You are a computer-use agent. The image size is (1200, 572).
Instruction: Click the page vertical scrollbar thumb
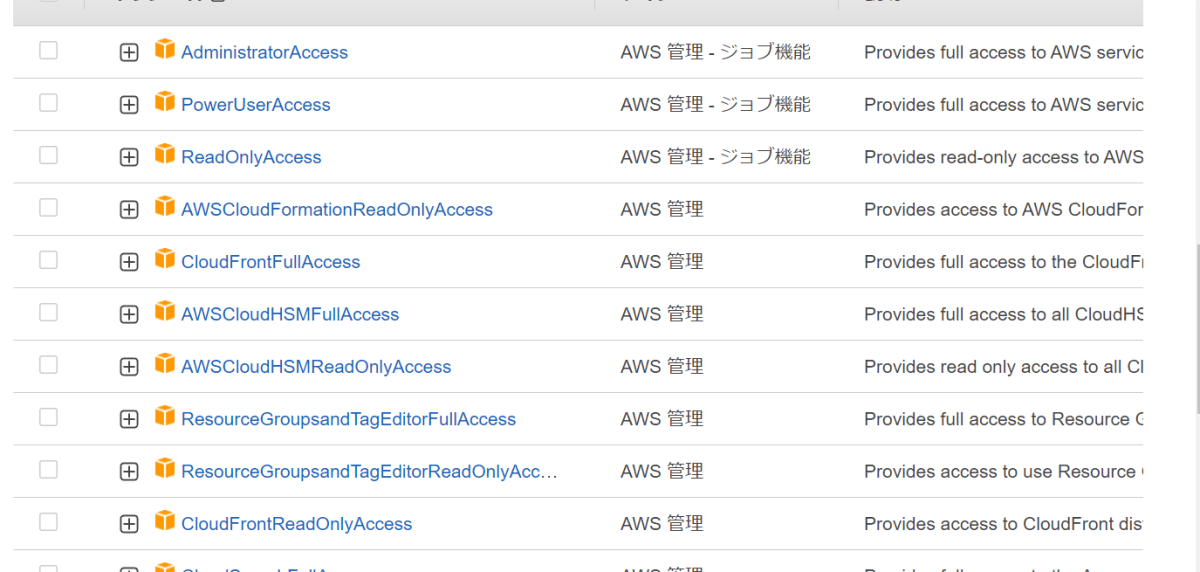1197,328
